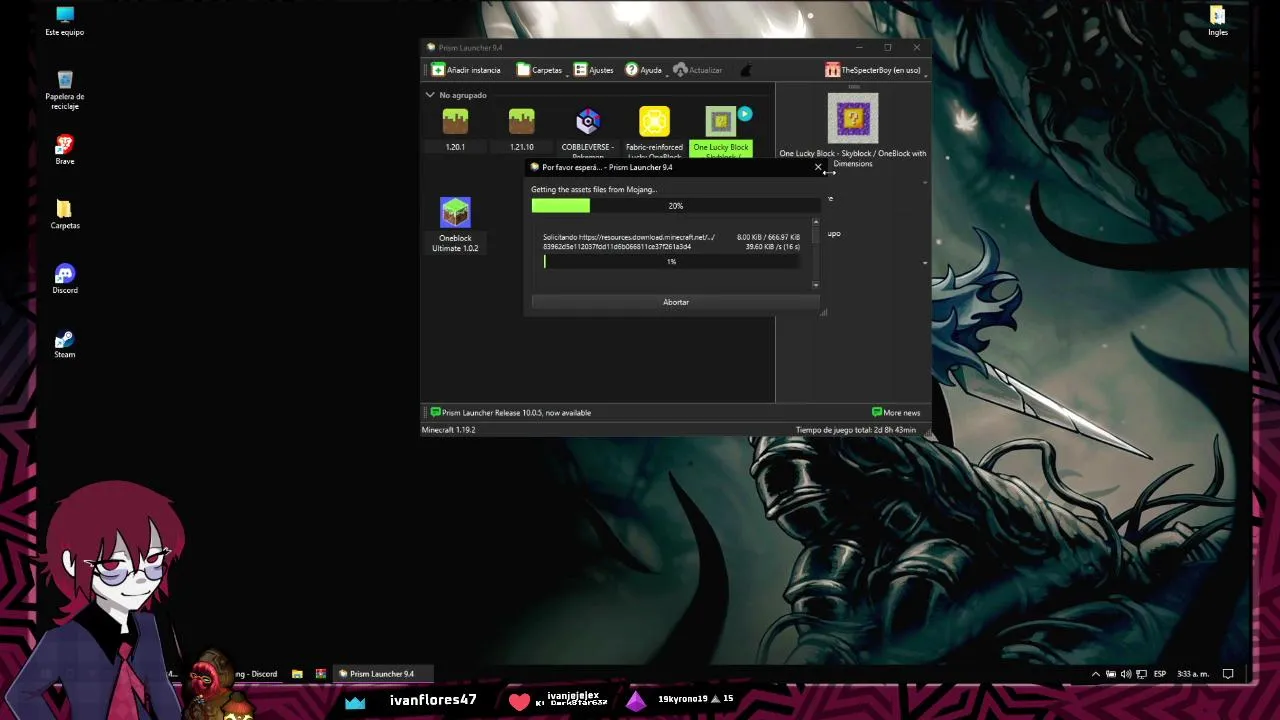This screenshot has height=720, width=1280.
Task: Click Minecraft 1.19.2 status text
Action: (448, 430)
